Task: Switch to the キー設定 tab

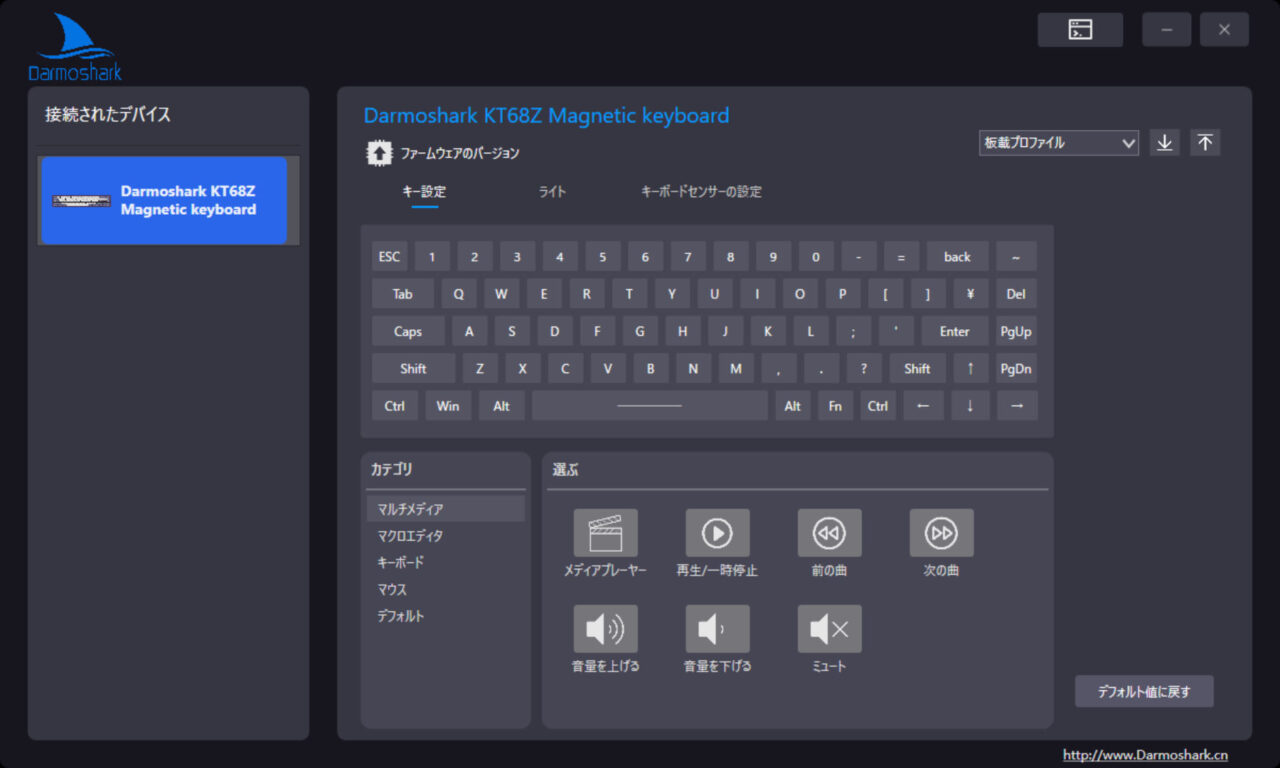Action: pos(425,192)
